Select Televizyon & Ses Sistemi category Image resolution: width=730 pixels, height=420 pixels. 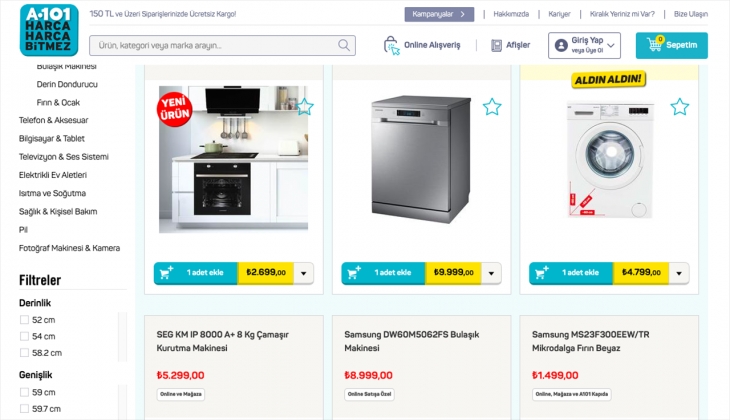(x=63, y=156)
